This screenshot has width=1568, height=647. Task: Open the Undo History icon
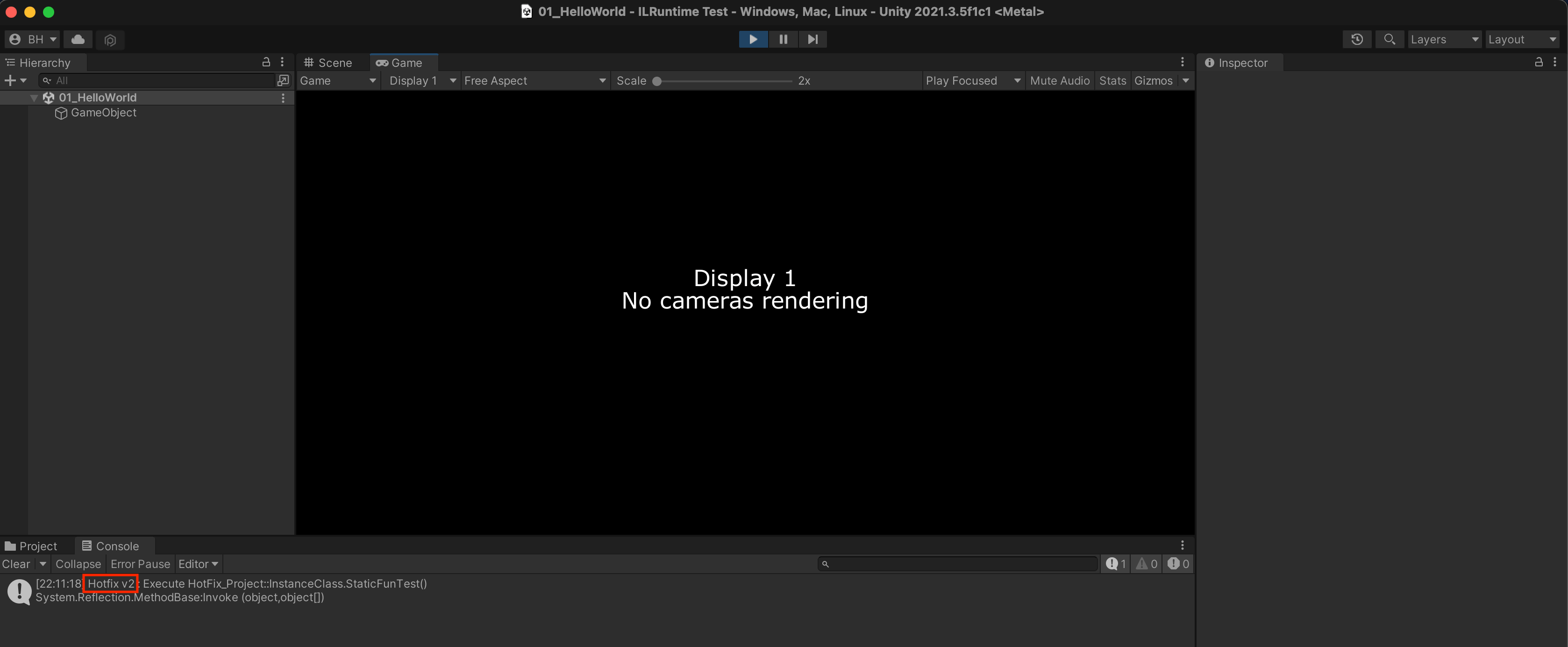tap(1357, 40)
